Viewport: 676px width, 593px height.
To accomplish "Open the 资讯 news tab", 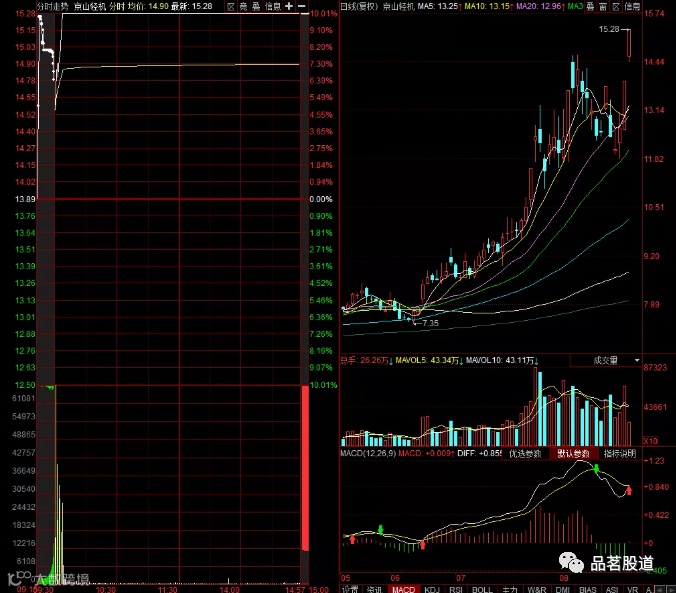I will (374, 589).
